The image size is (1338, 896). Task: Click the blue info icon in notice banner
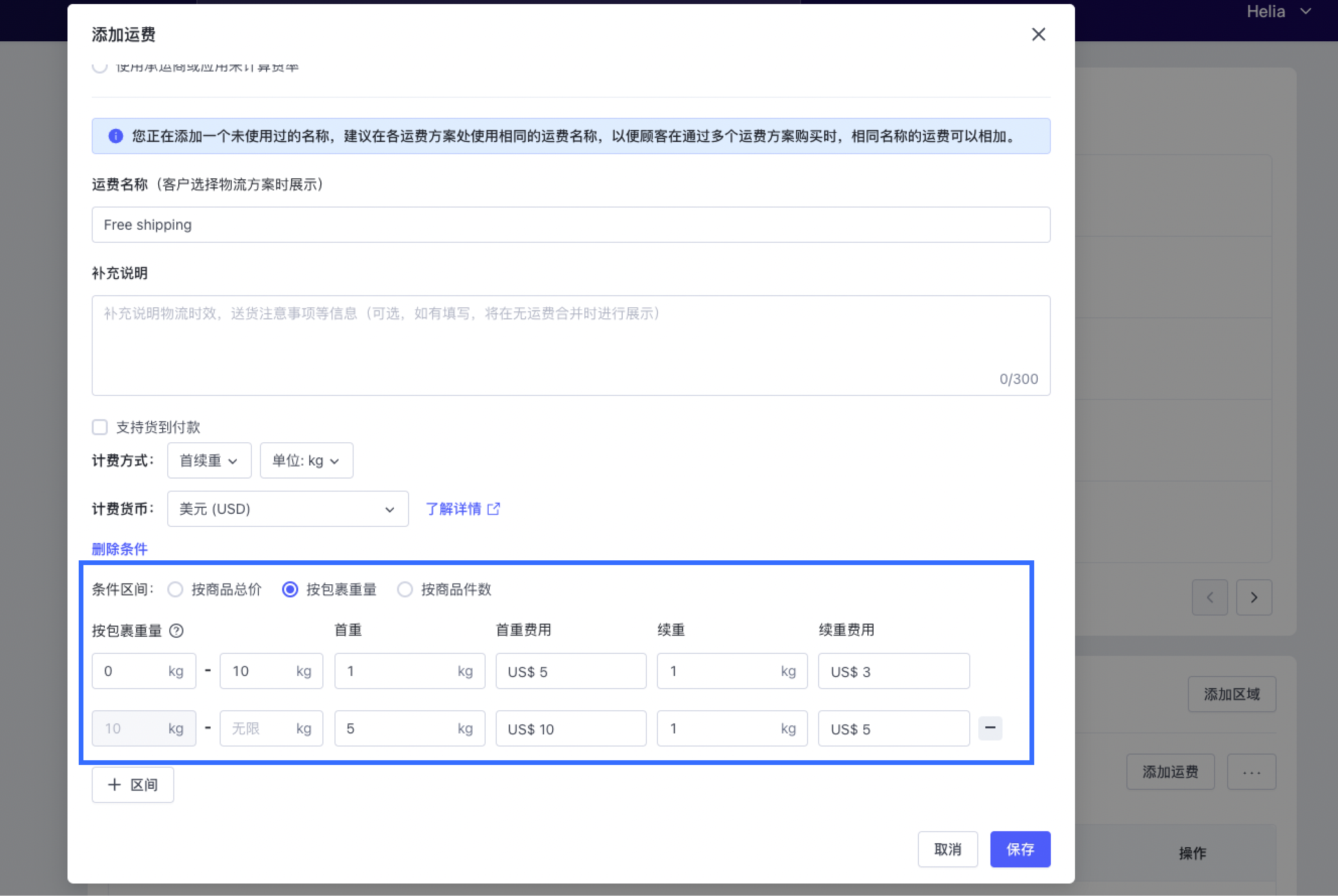(116, 136)
